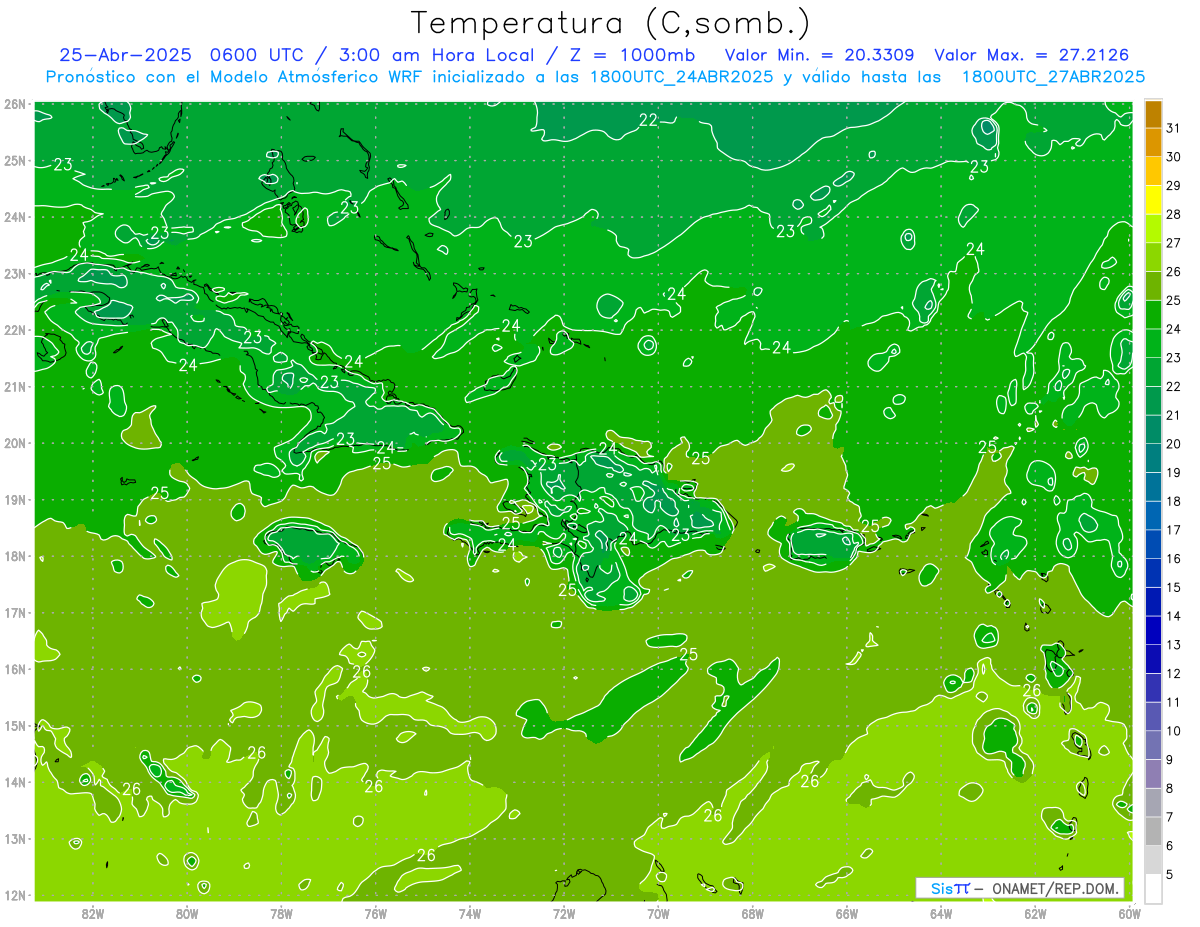
Task: Click the "18N" latitude axis label
Action: pos(15,556)
